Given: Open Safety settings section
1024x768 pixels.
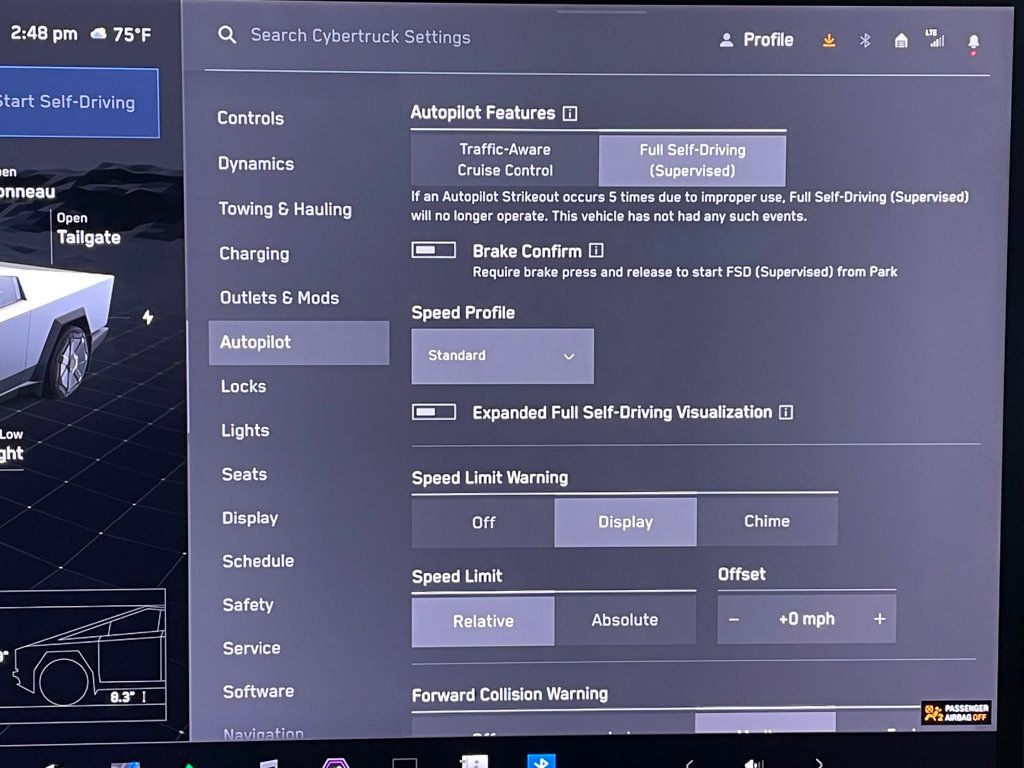Looking at the screenshot, I should pyautogui.click(x=248, y=605).
